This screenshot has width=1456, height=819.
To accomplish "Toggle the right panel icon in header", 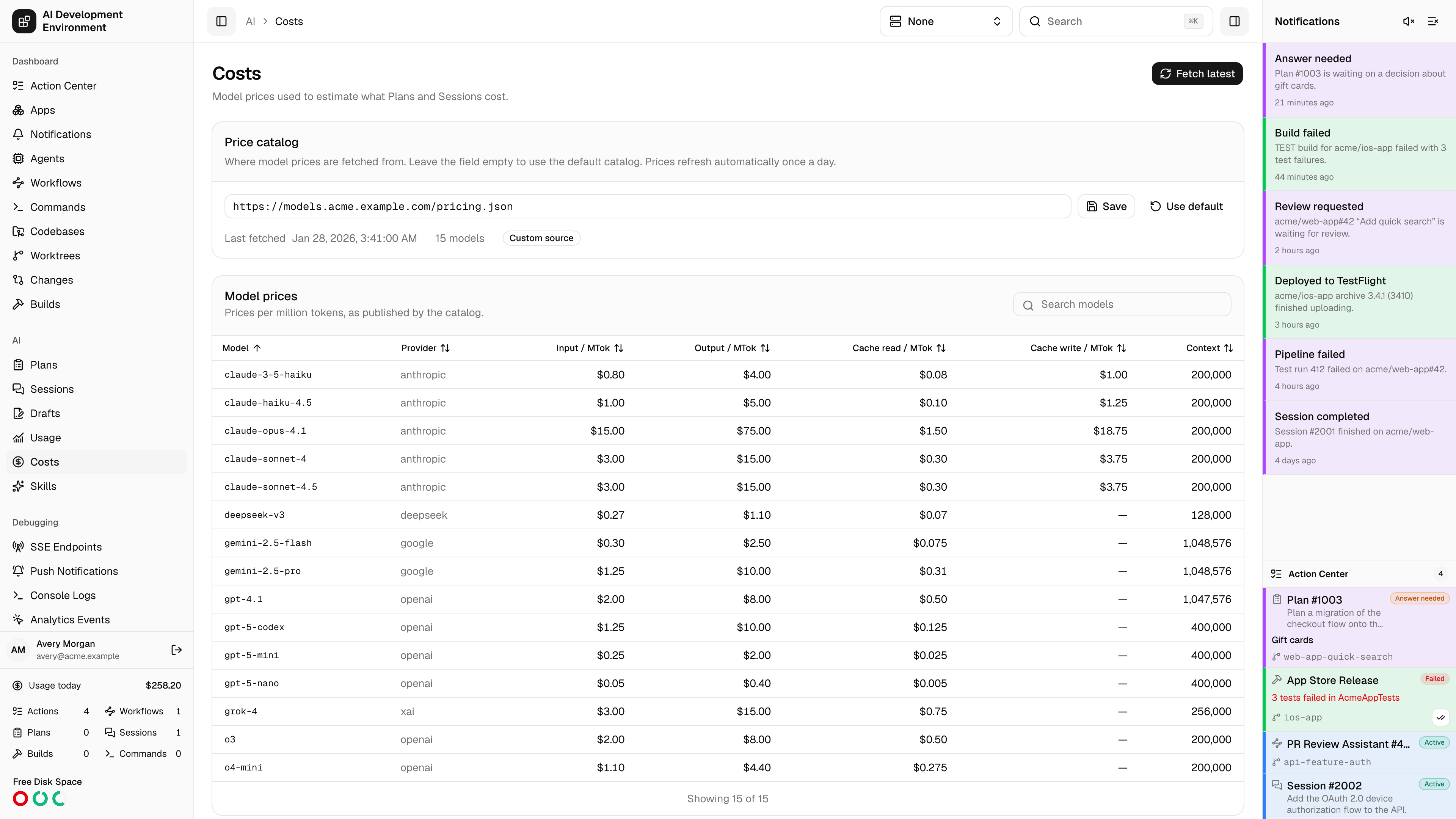I will [x=1235, y=22].
